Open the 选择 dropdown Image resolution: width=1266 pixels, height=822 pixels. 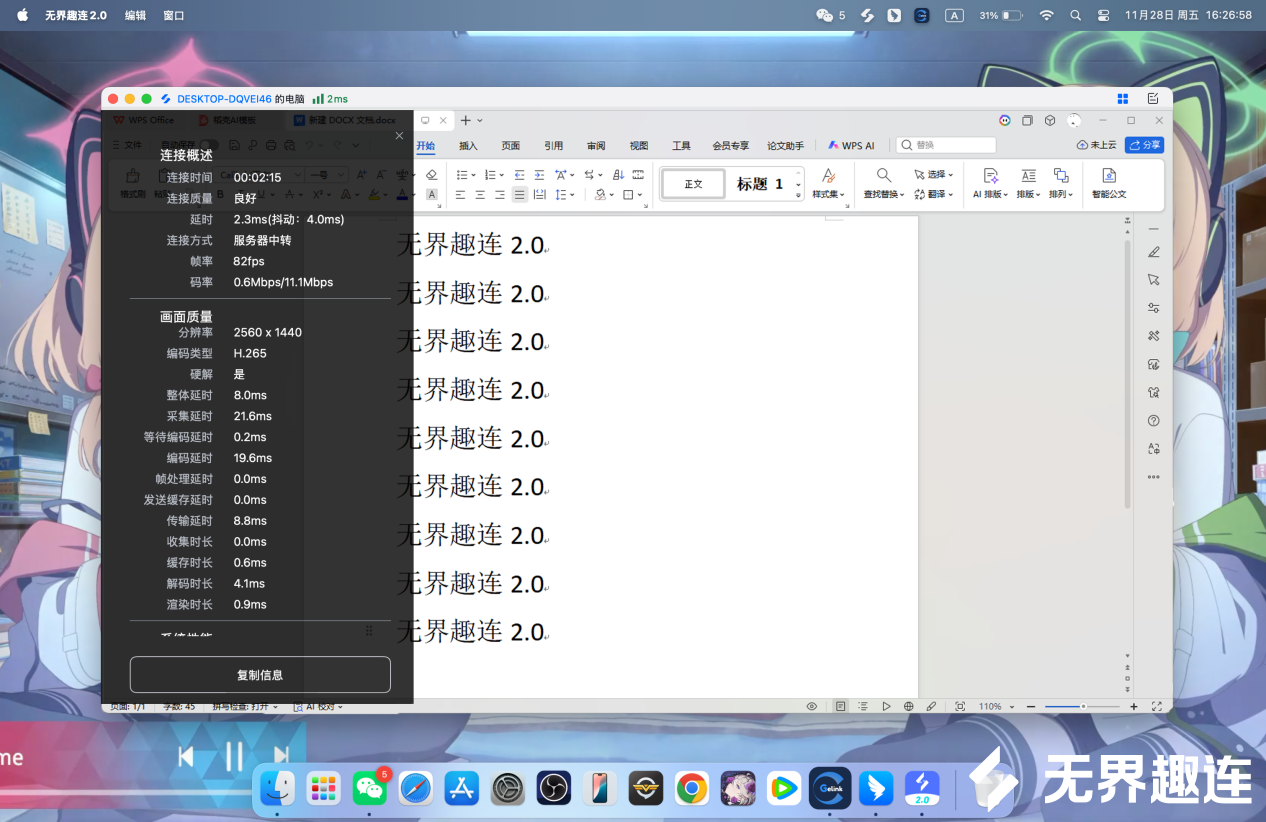click(934, 174)
